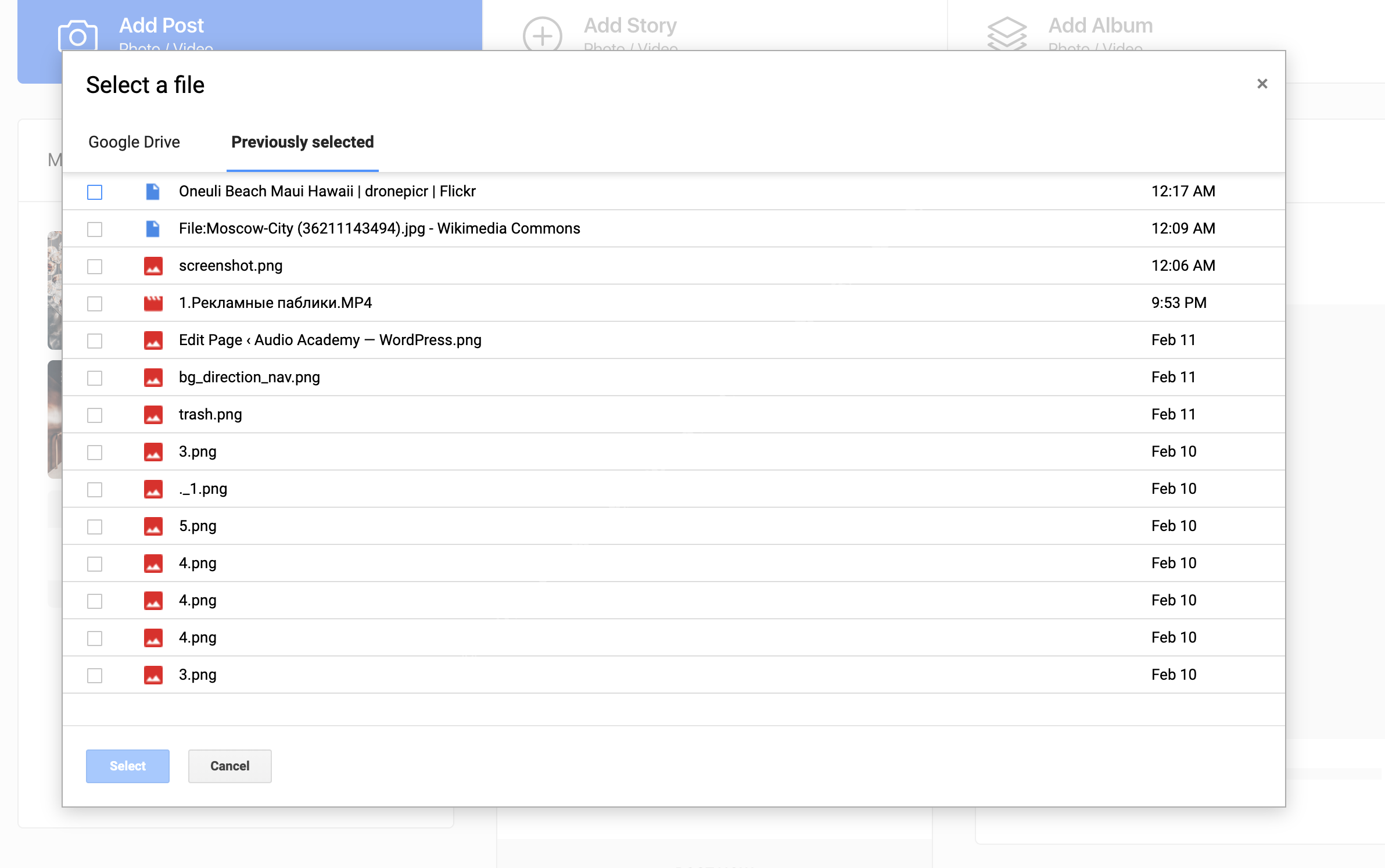Select the checkbox beside 5.png
This screenshot has height=868, width=1385.
coord(95,526)
